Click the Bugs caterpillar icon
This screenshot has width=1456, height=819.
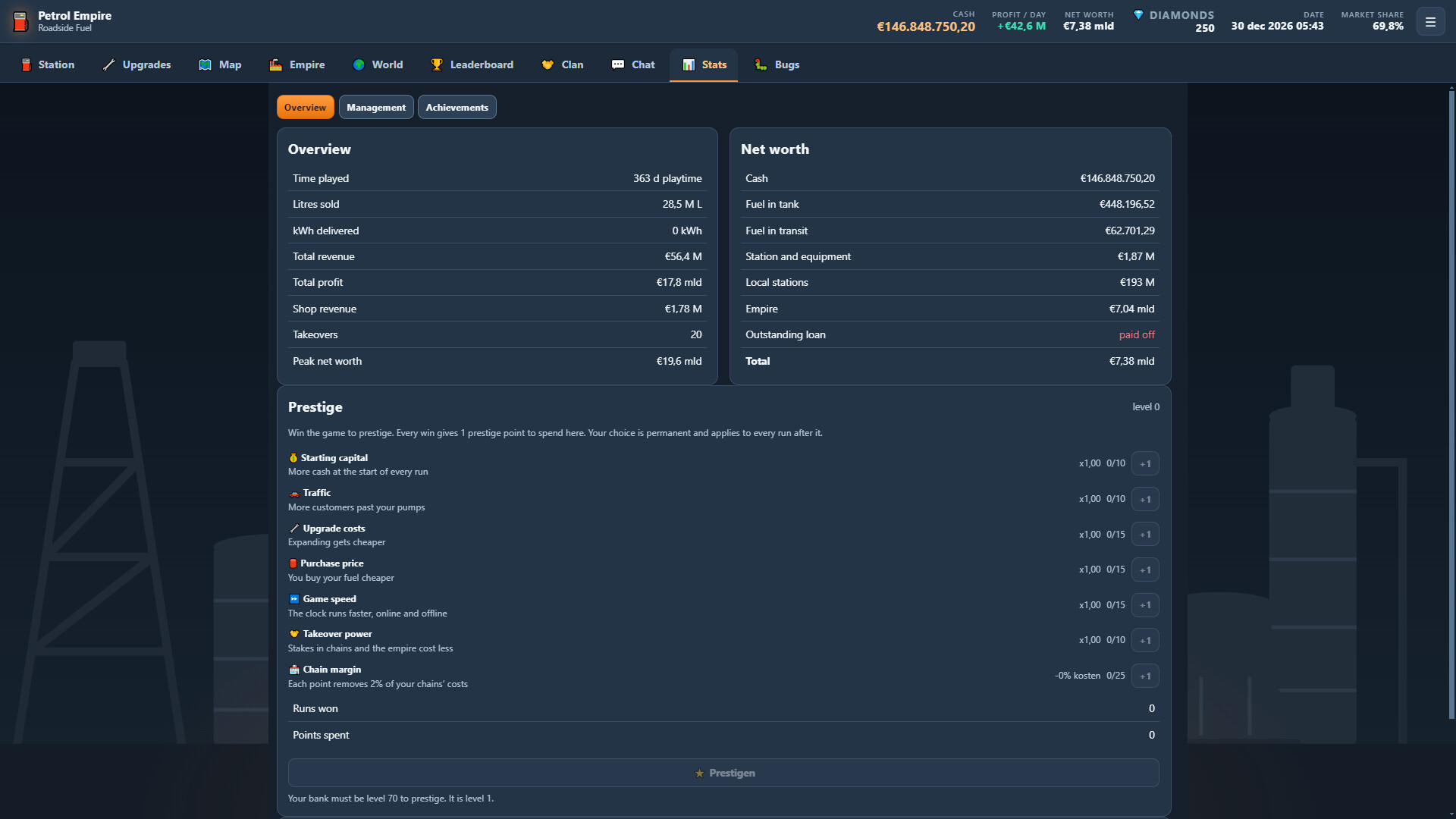pyautogui.click(x=761, y=64)
